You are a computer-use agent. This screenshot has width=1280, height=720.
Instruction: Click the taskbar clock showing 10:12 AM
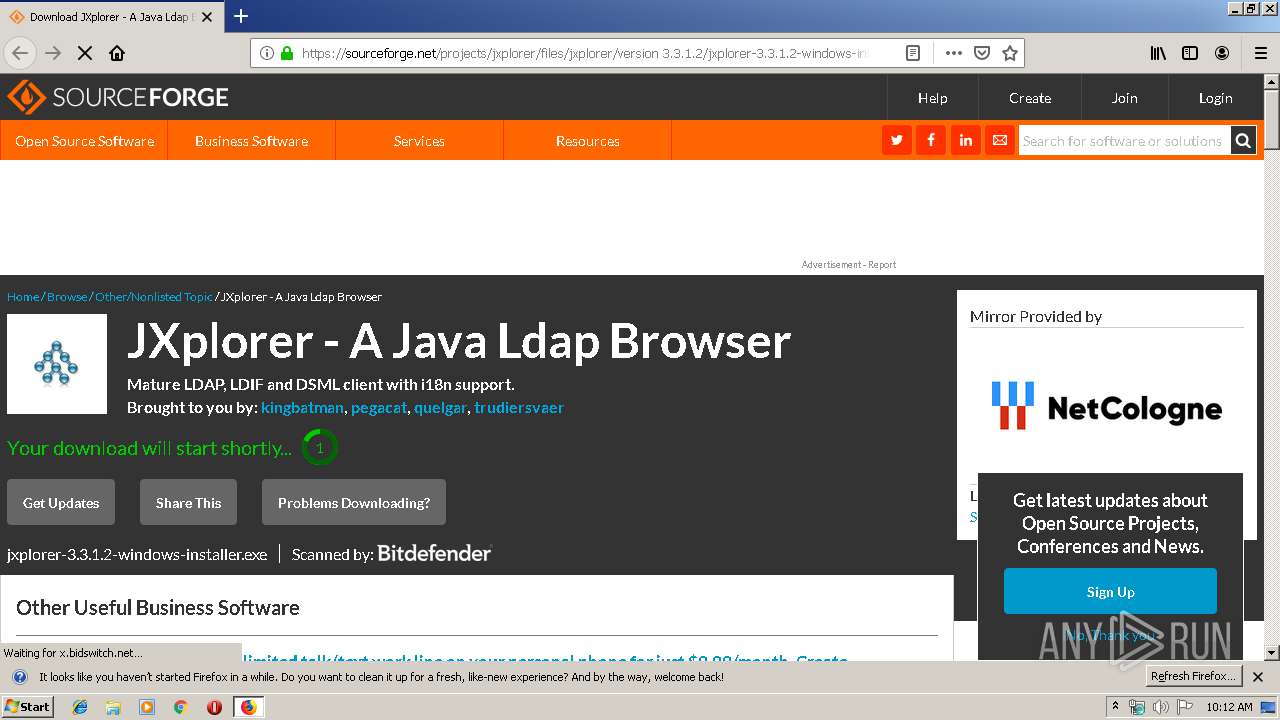pos(1229,707)
